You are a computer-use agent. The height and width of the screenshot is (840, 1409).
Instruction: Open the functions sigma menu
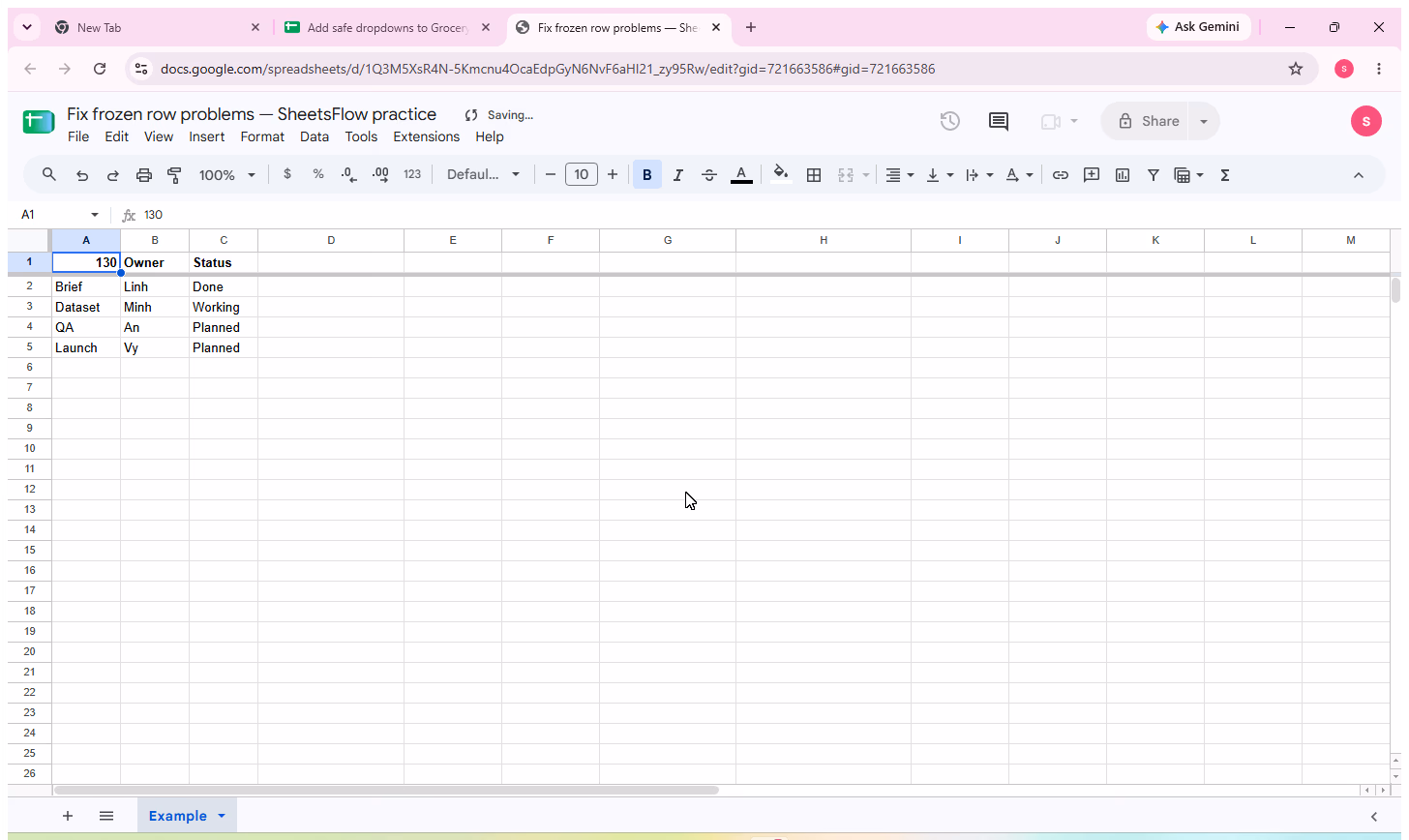pyautogui.click(x=1225, y=175)
